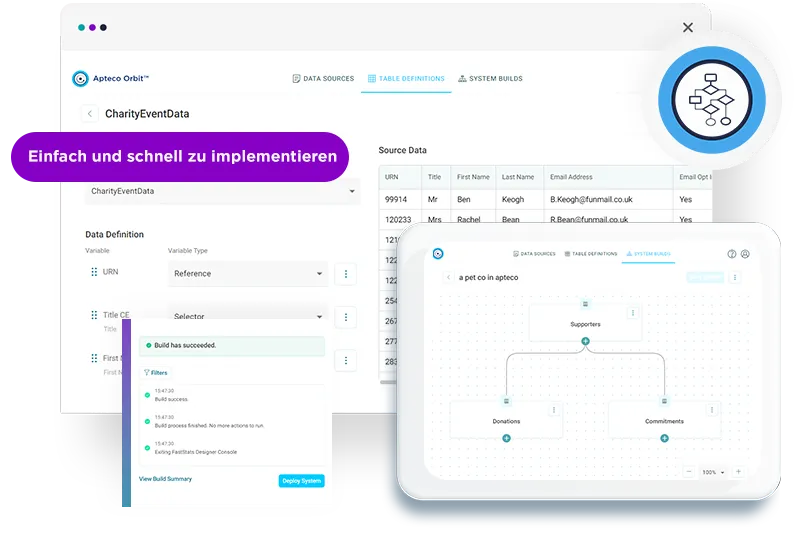The width and height of the screenshot is (800, 541).
Task: Select cell 120233 in Source Data
Action: [x=398, y=219]
